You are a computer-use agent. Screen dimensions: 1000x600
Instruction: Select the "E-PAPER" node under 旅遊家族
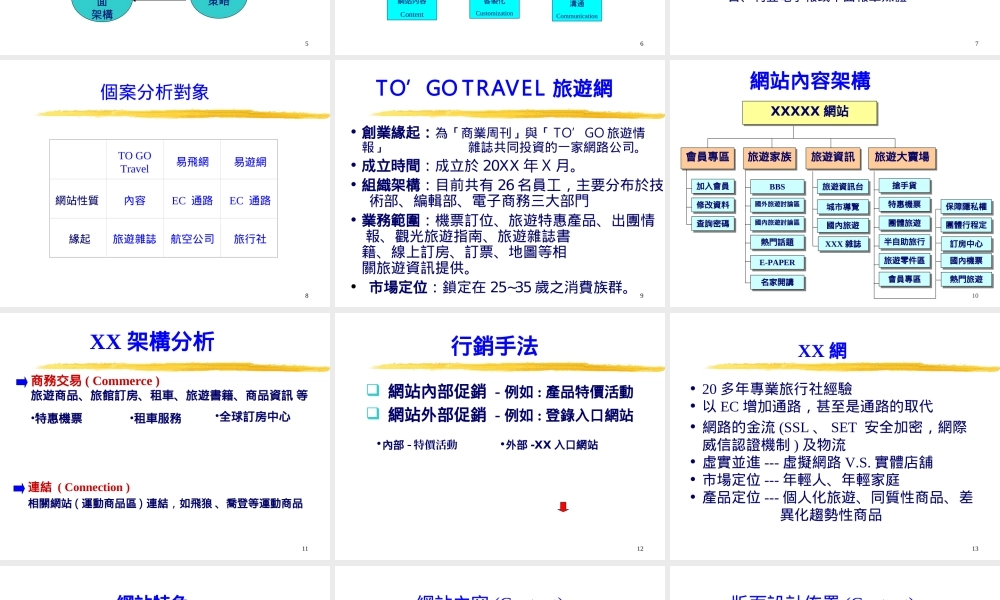(777, 263)
